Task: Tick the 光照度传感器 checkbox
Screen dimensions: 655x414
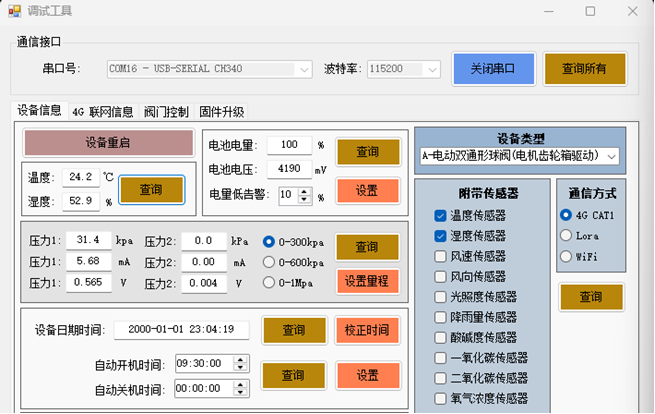Action: coord(440,297)
